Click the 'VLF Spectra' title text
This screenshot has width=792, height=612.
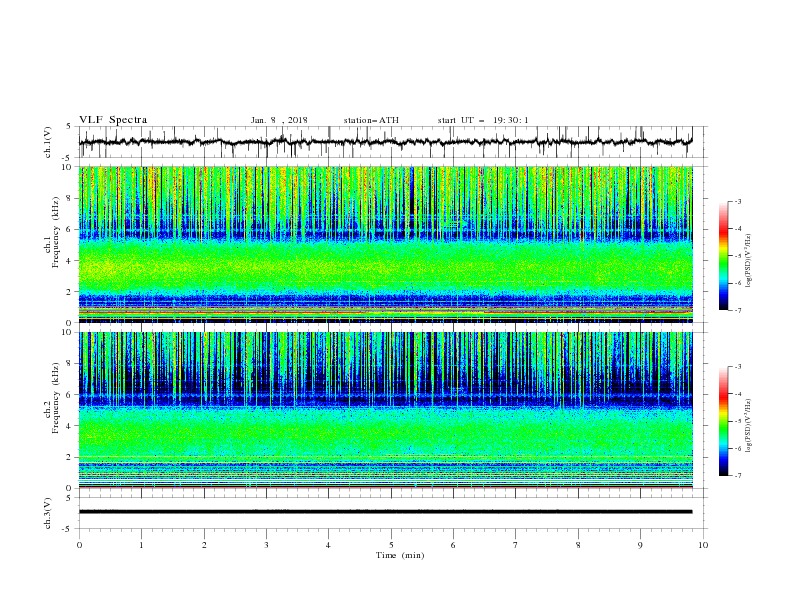[113, 120]
